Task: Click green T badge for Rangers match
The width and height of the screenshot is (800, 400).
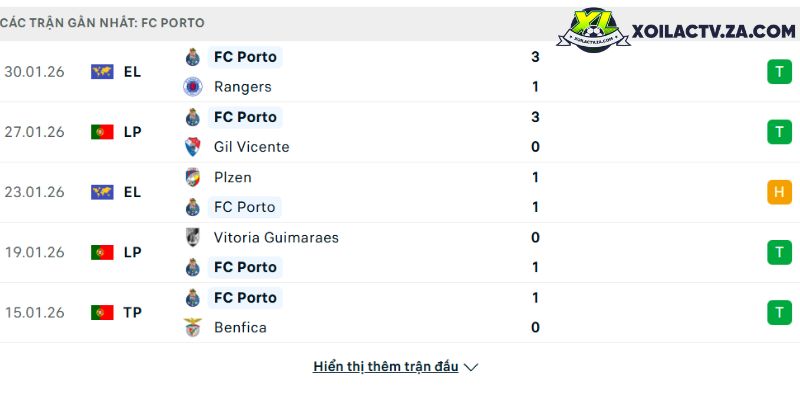Action: point(779,72)
